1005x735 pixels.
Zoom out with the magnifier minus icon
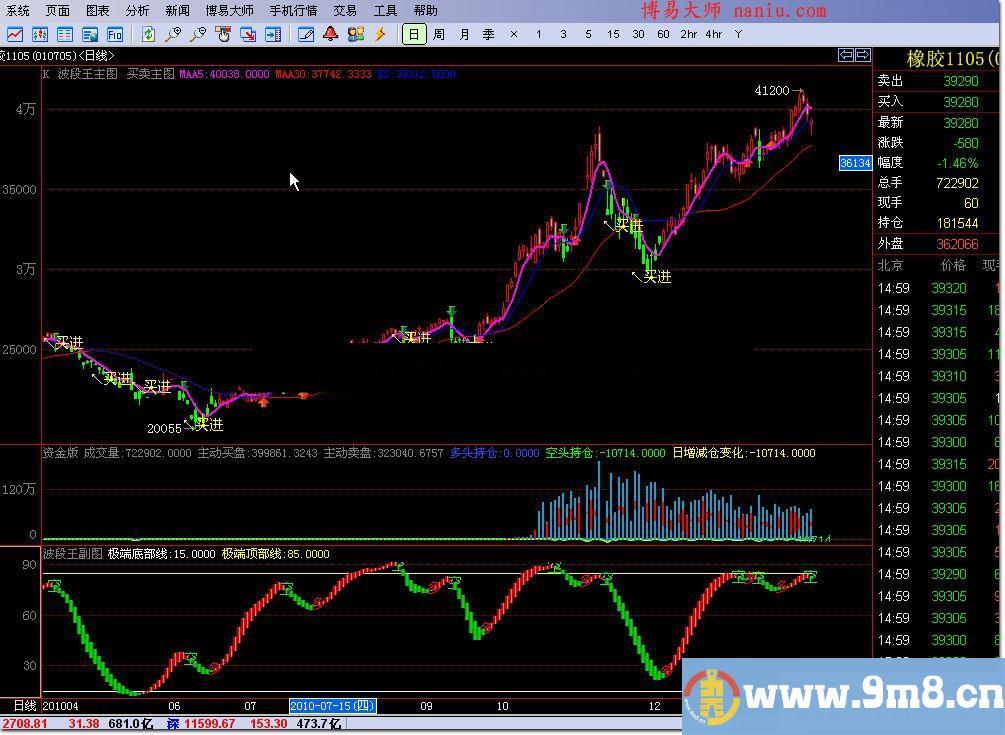pos(198,34)
